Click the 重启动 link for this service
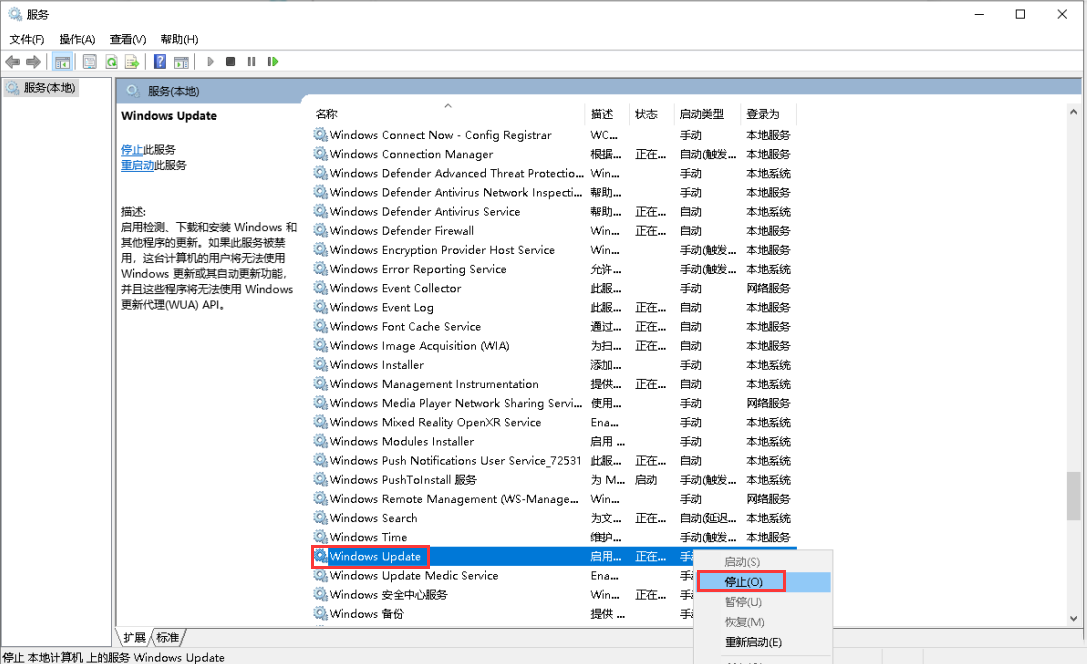Image resolution: width=1087 pixels, height=664 pixels. tap(137, 165)
